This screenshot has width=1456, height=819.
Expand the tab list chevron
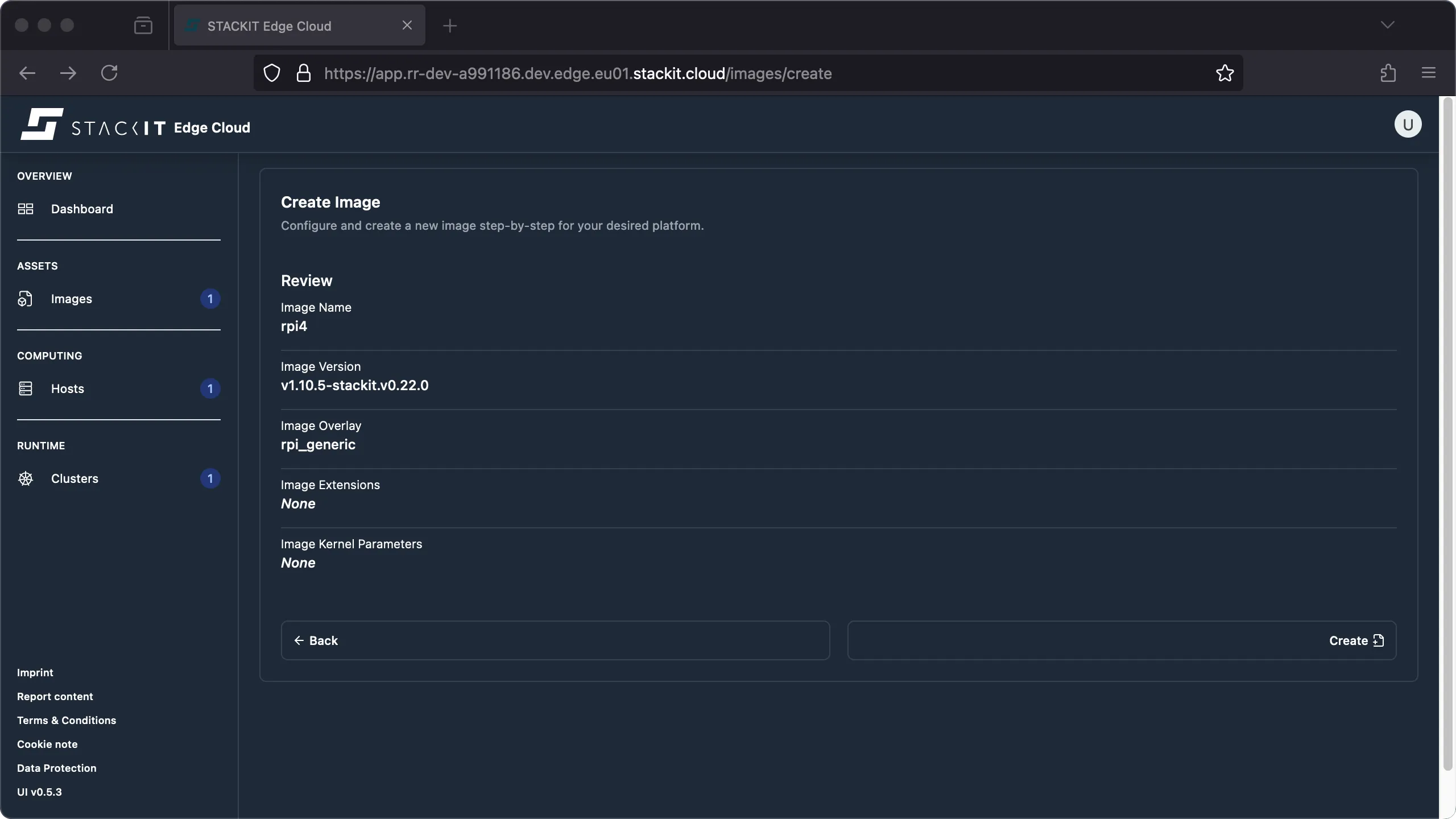(1388, 25)
